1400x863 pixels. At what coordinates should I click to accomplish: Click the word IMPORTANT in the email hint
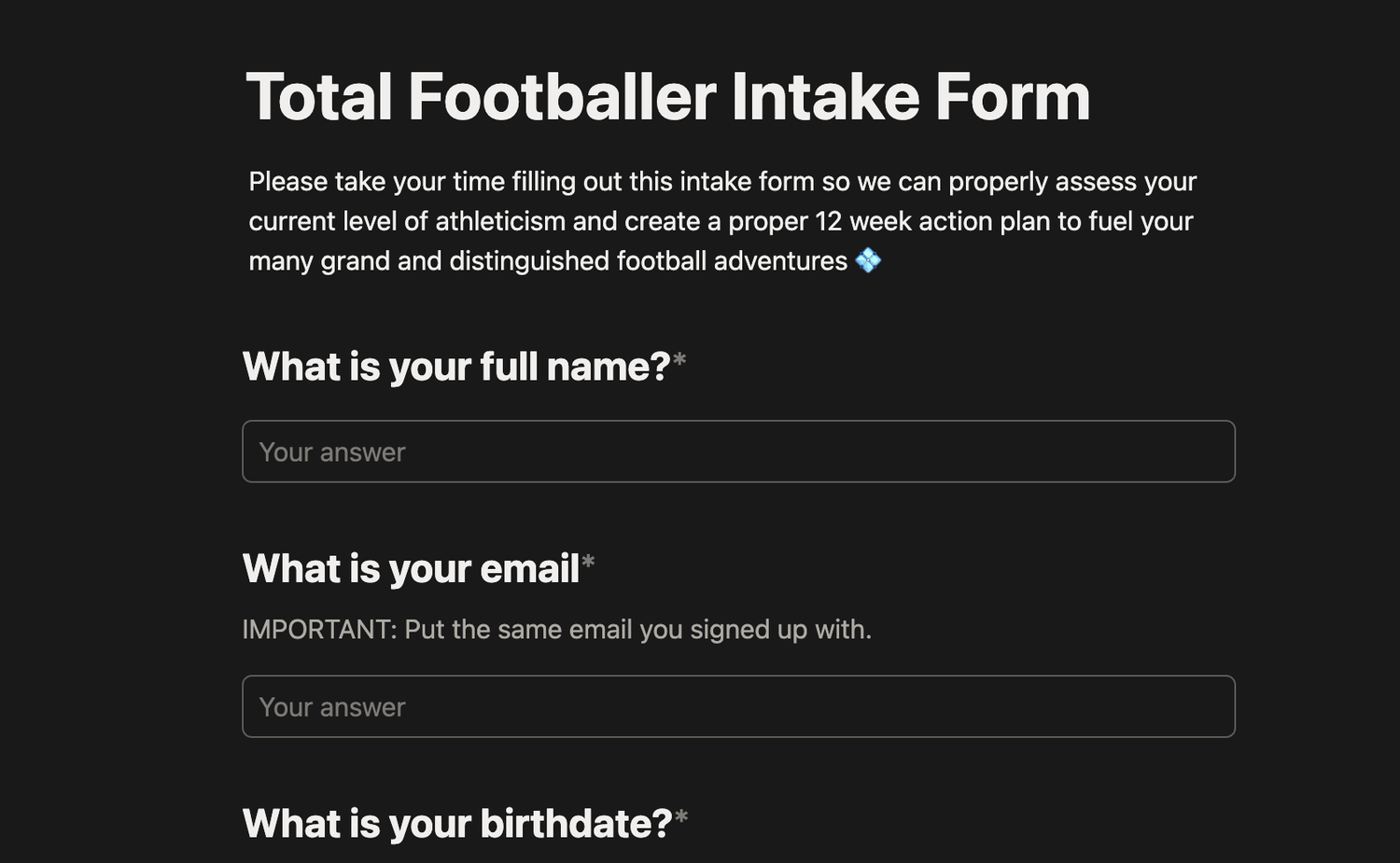click(319, 630)
